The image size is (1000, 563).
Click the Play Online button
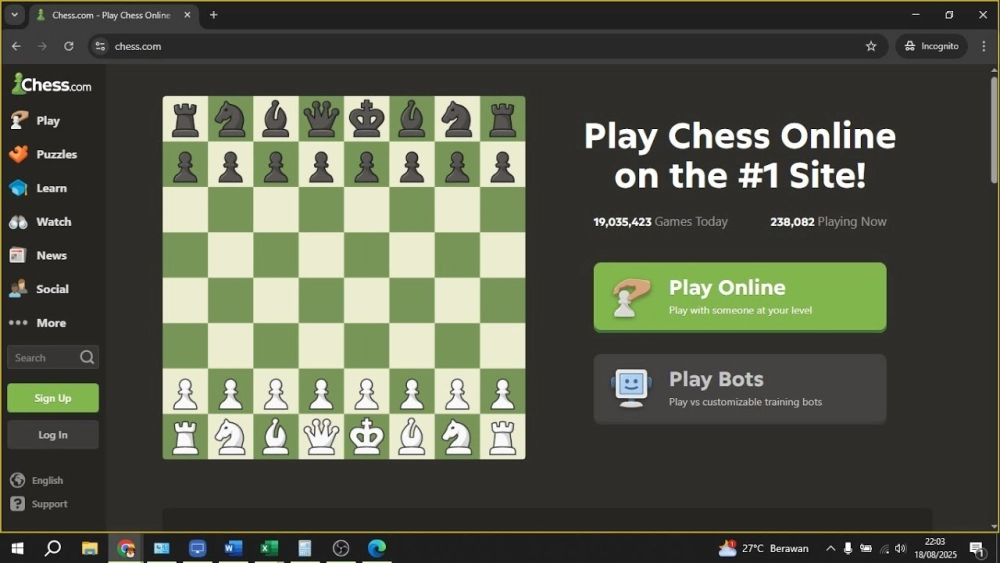click(739, 297)
